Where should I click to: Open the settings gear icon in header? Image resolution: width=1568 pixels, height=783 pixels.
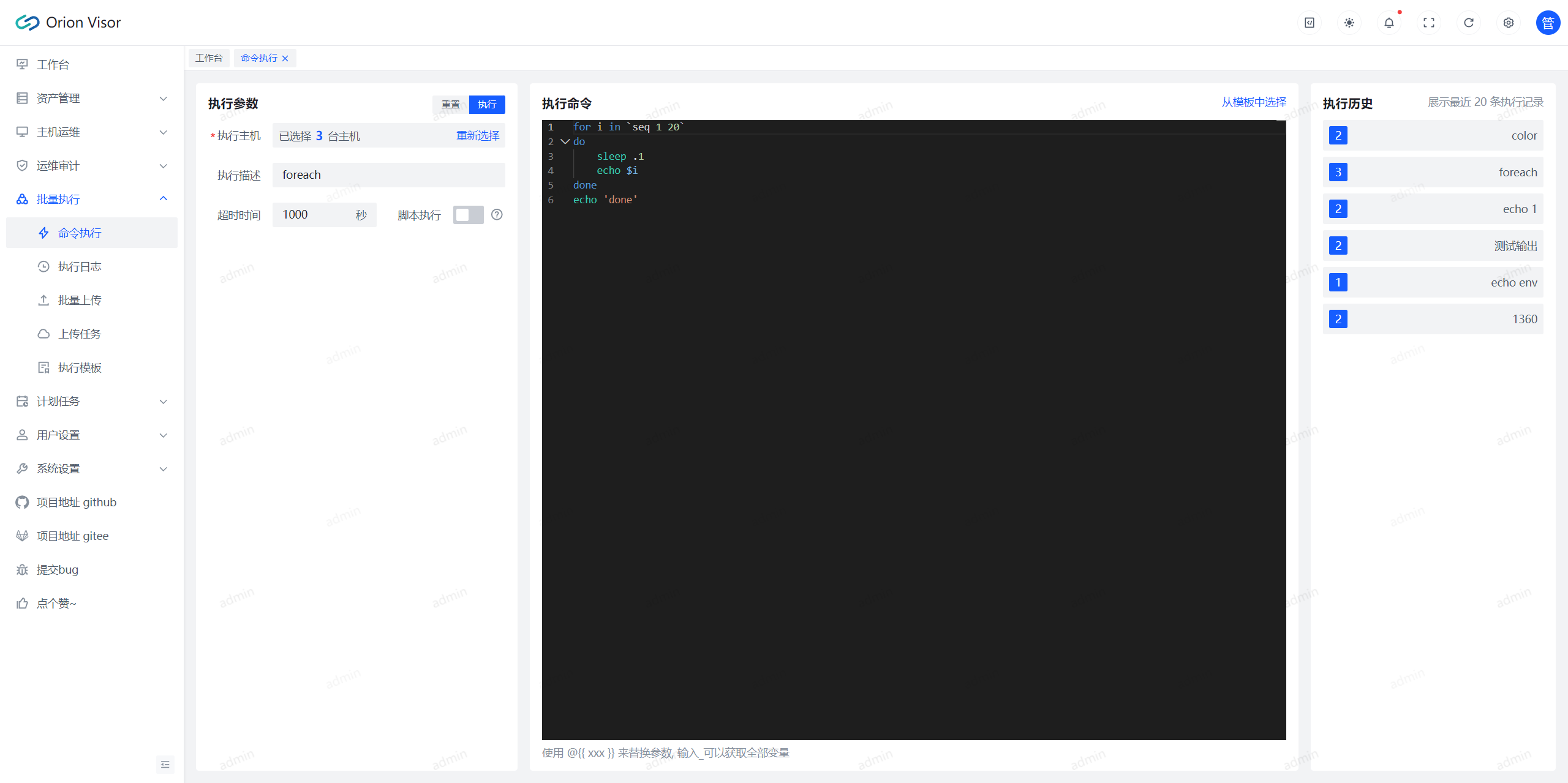click(x=1508, y=23)
